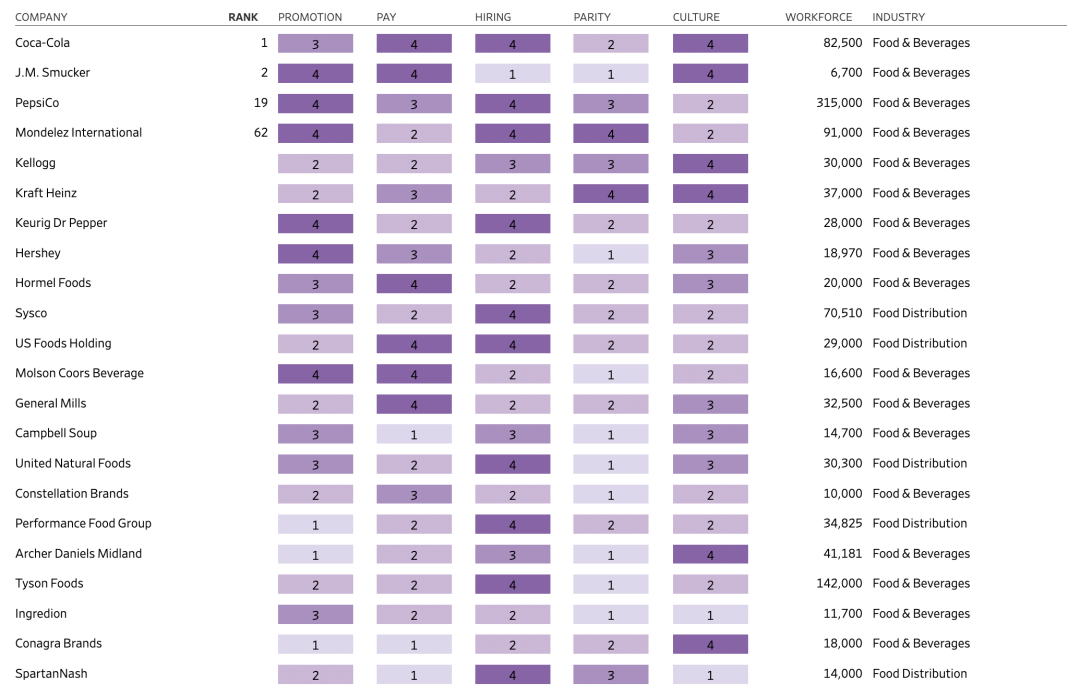Click the PROMOTION column header
Screen dimensions: 1080x695
(x=310, y=17)
